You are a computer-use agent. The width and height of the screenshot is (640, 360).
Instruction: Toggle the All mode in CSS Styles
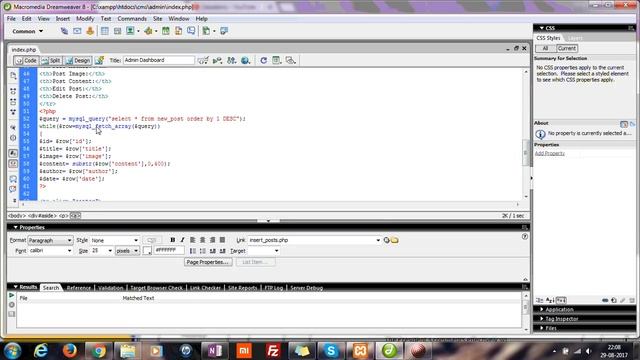(545, 48)
